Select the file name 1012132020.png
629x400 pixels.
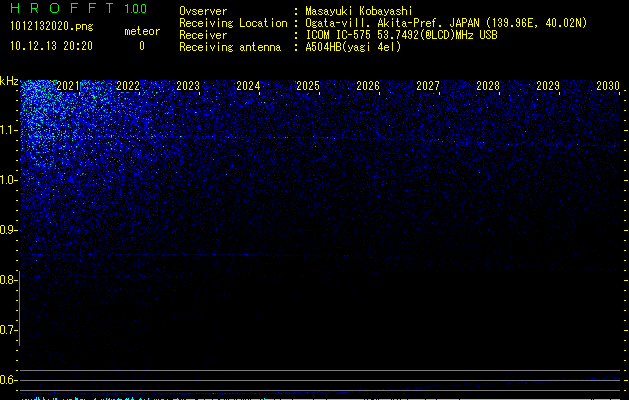pyautogui.click(x=52, y=27)
